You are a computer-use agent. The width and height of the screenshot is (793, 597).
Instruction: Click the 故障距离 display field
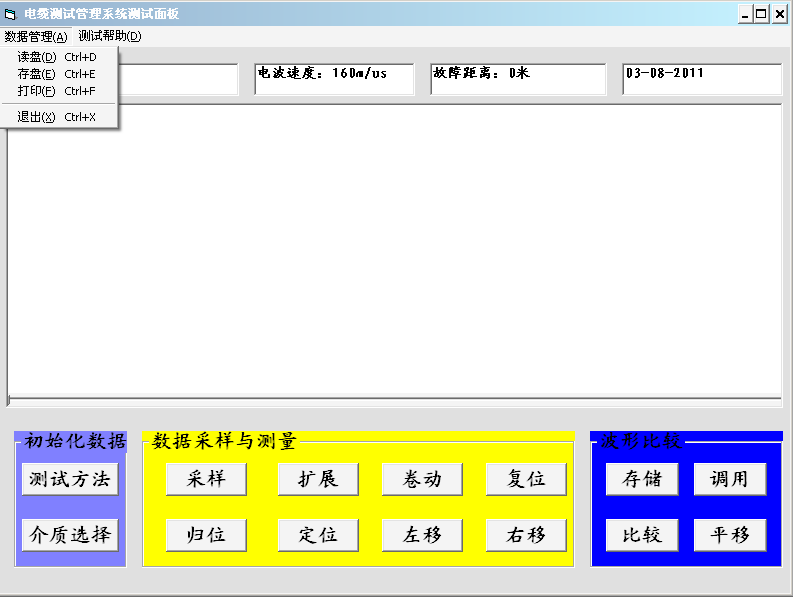tap(518, 79)
